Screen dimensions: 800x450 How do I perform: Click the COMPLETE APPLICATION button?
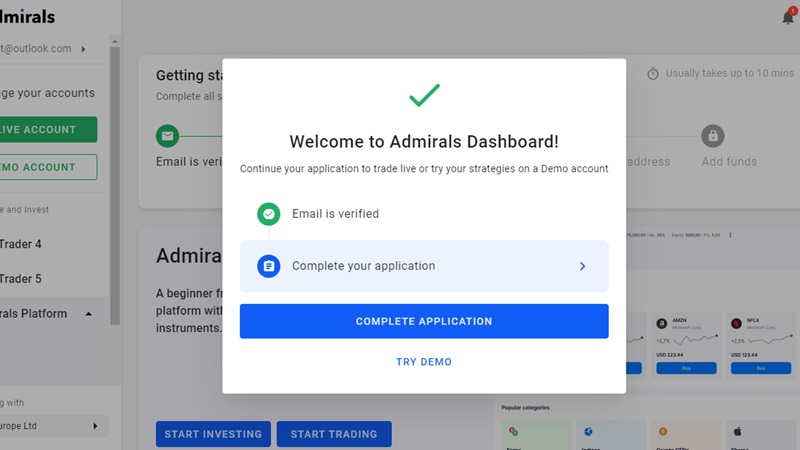pyautogui.click(x=424, y=321)
